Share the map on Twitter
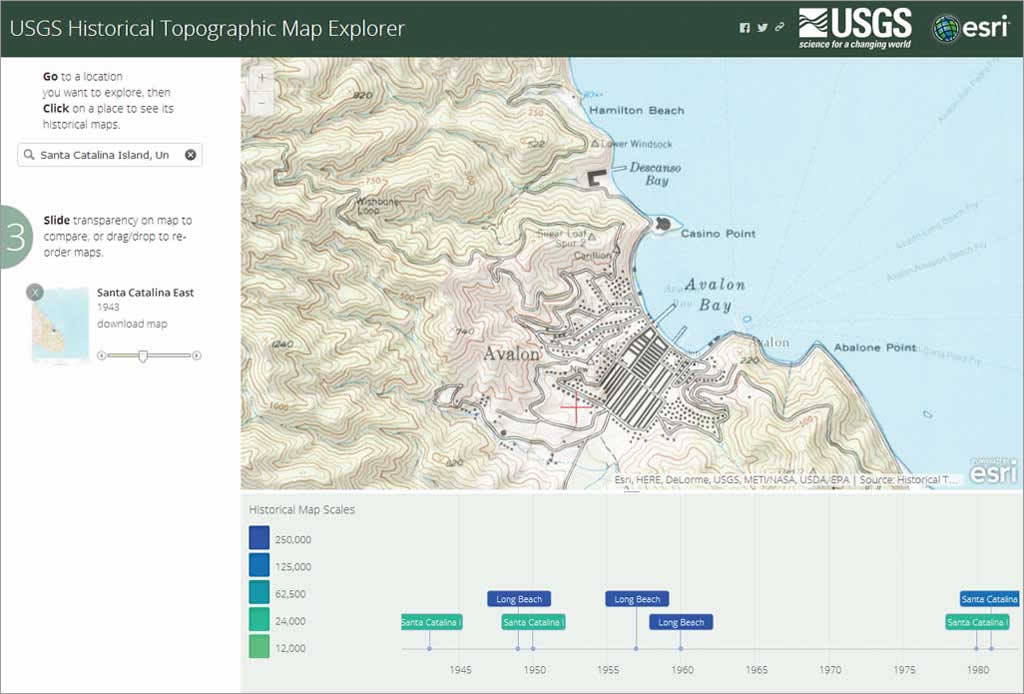1024x694 pixels. tap(762, 27)
